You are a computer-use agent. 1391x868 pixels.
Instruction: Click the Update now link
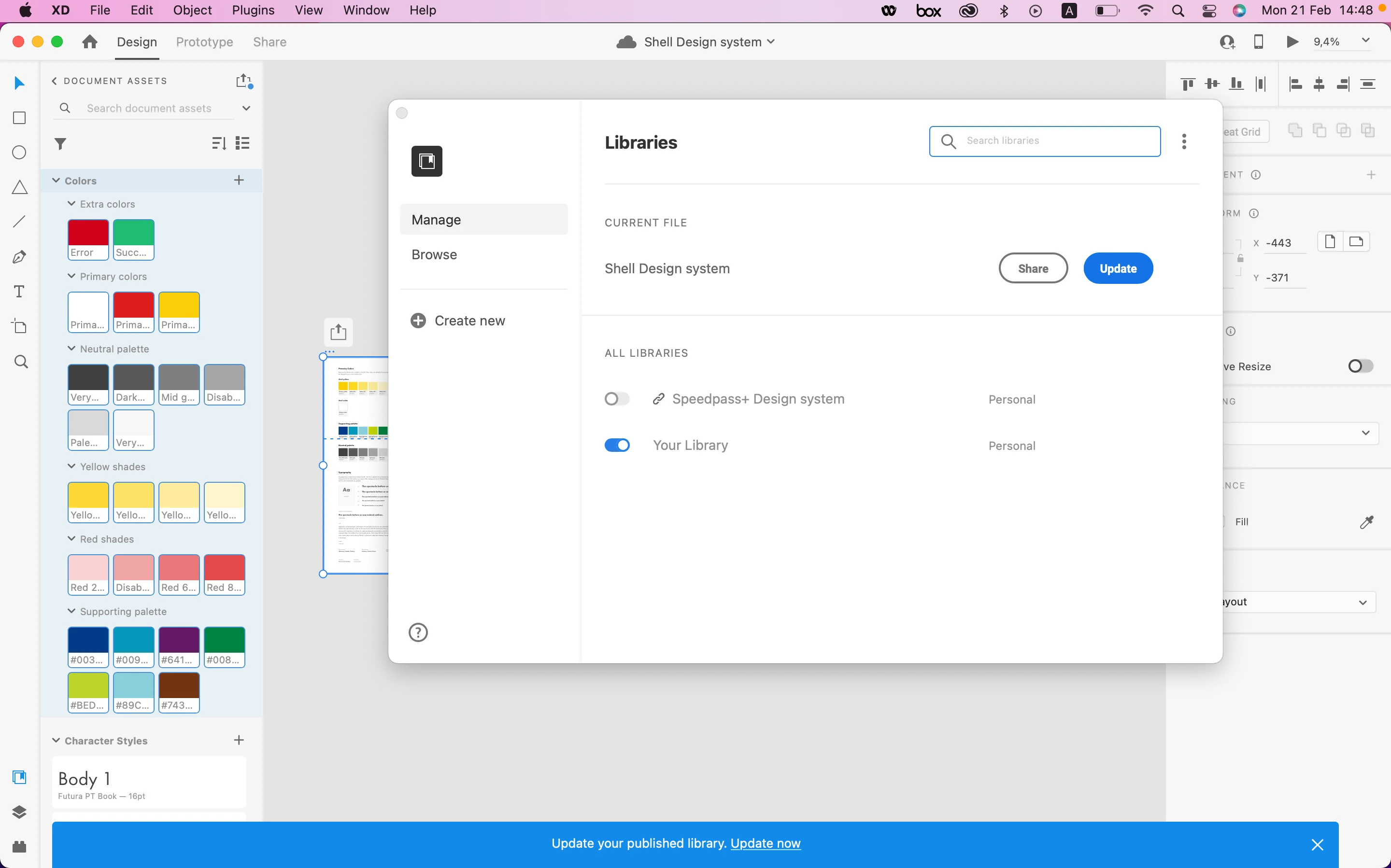click(765, 843)
